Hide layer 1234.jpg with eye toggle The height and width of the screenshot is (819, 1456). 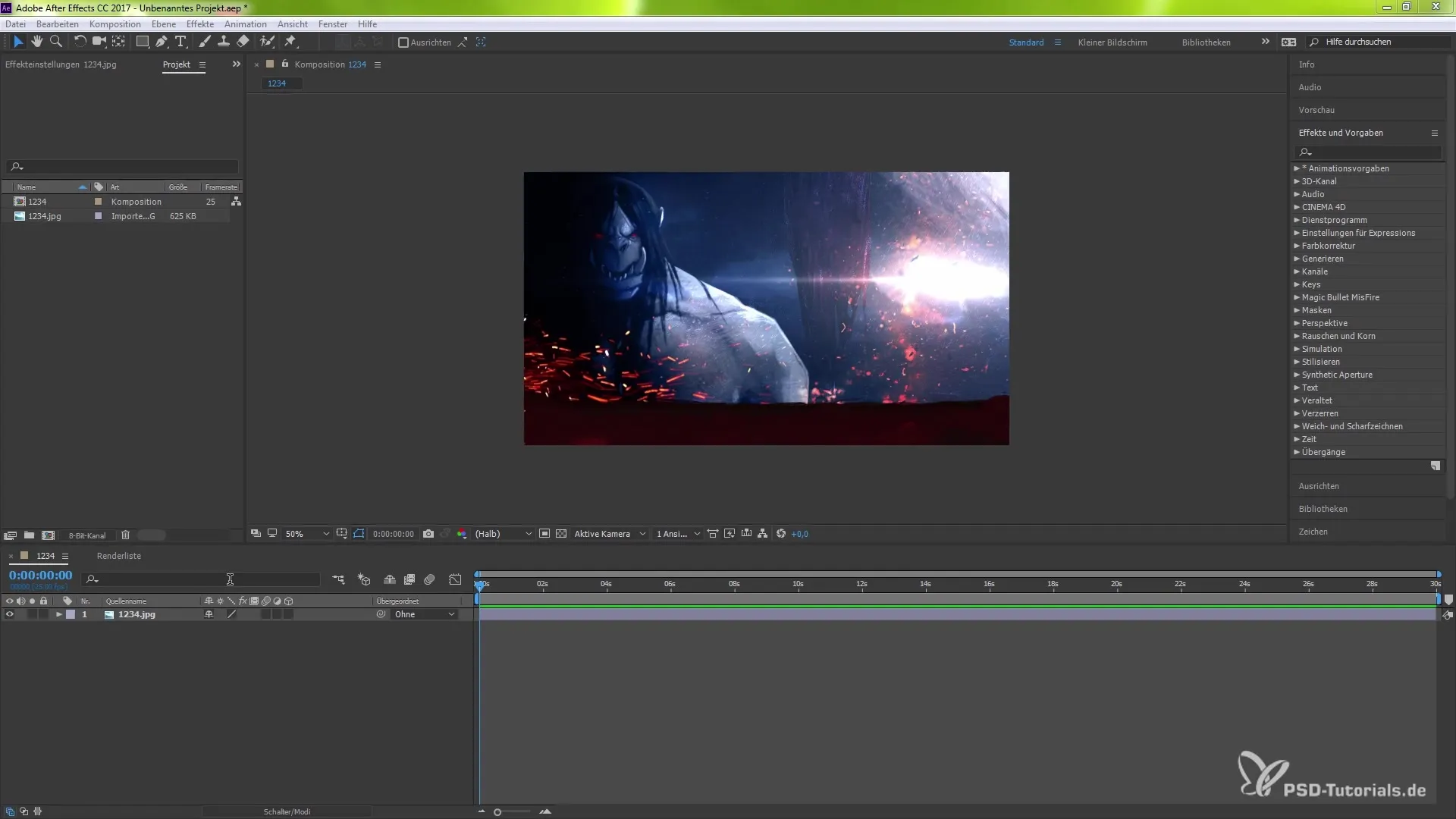click(9, 615)
